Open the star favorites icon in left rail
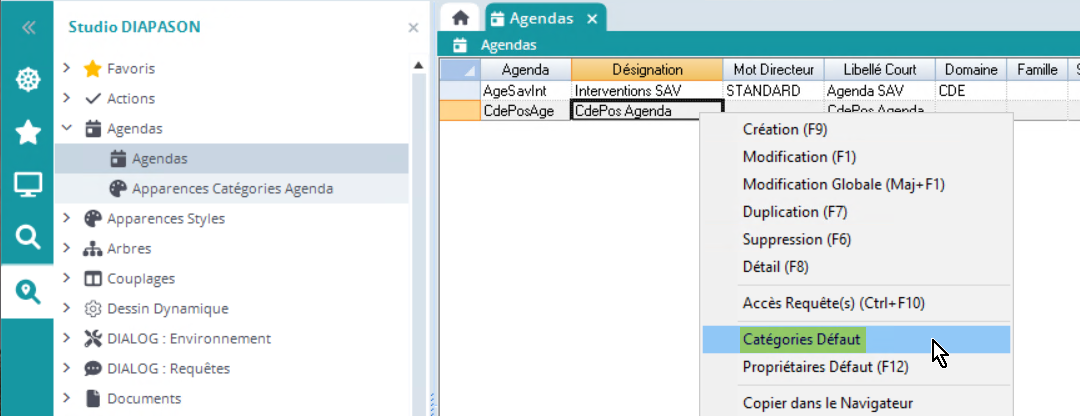The height and width of the screenshot is (416, 1080). (x=27, y=132)
